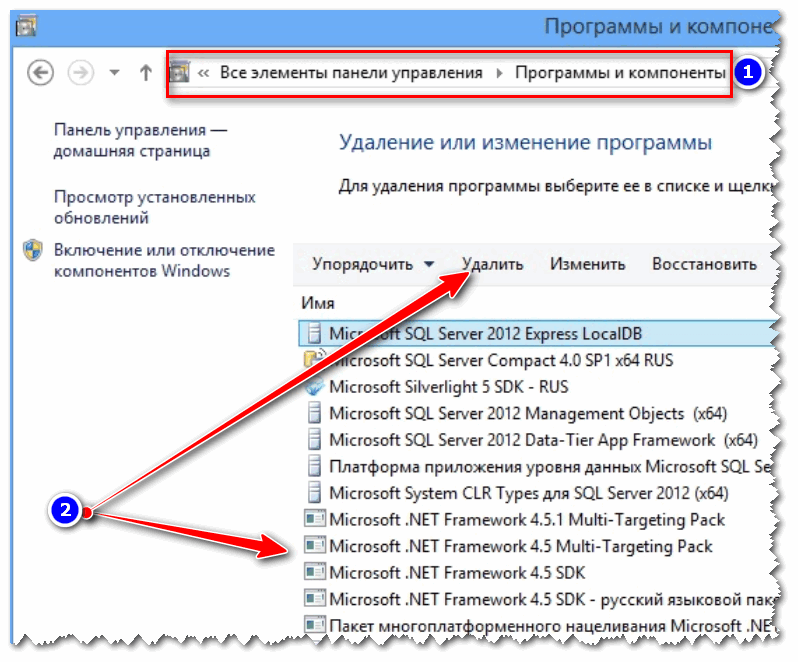Screen dimensions: 798x662
Task: Select 'Пакет многоплатформенного нацеливания Microsoft .NET' row
Action: (552, 626)
